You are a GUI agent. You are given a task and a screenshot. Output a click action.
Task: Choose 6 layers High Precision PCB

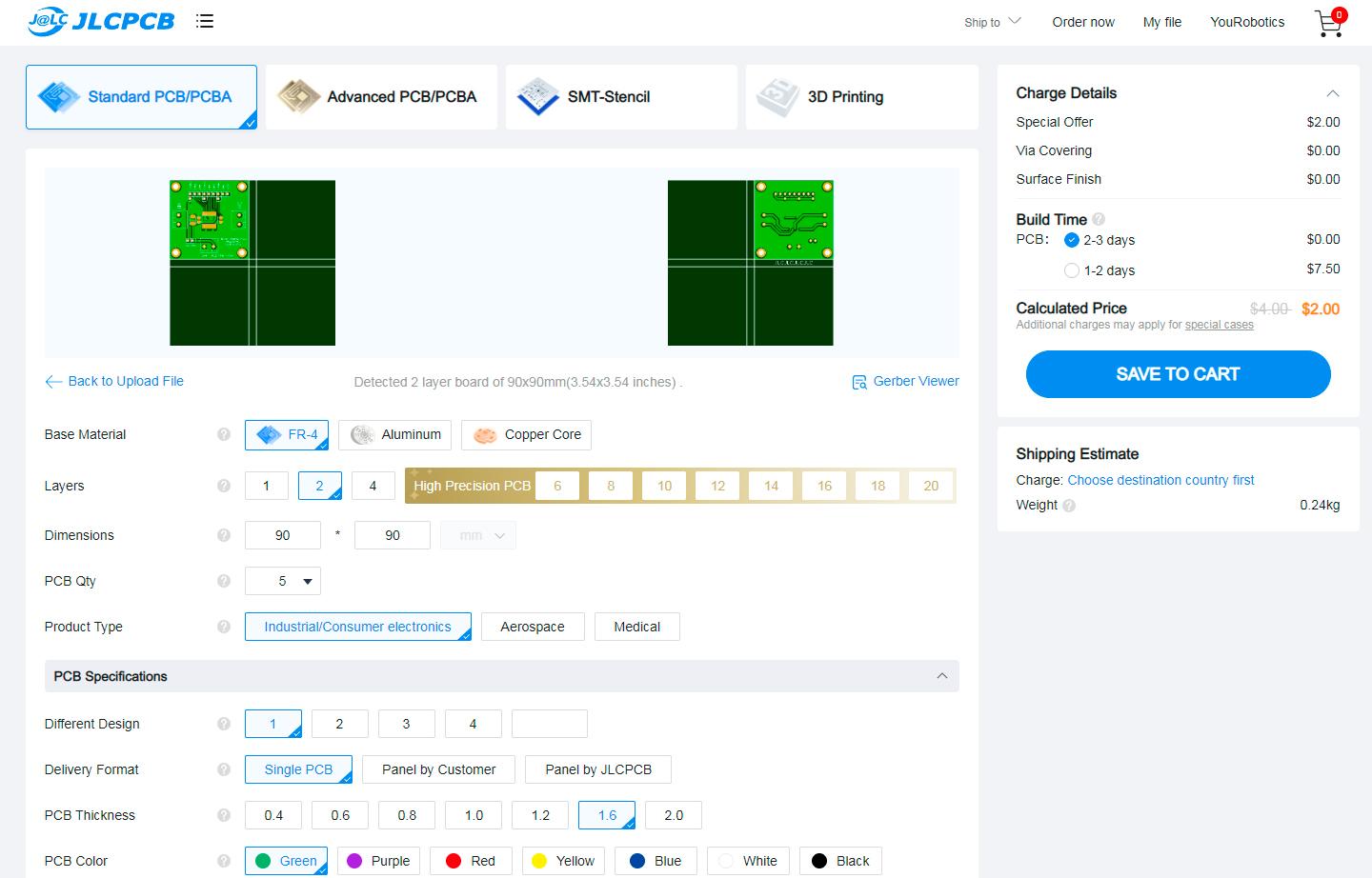point(557,486)
